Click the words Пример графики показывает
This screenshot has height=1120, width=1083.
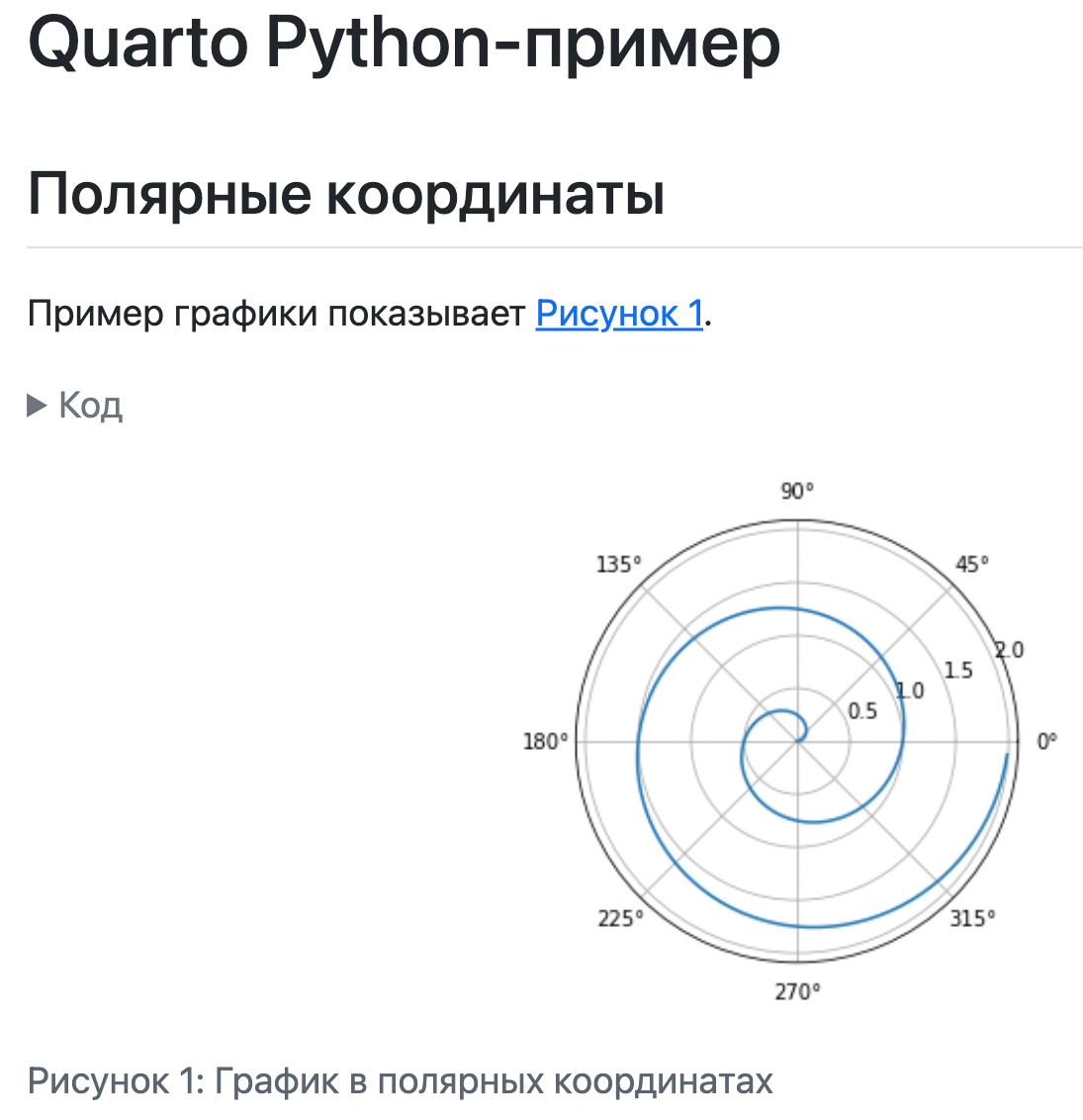click(276, 313)
